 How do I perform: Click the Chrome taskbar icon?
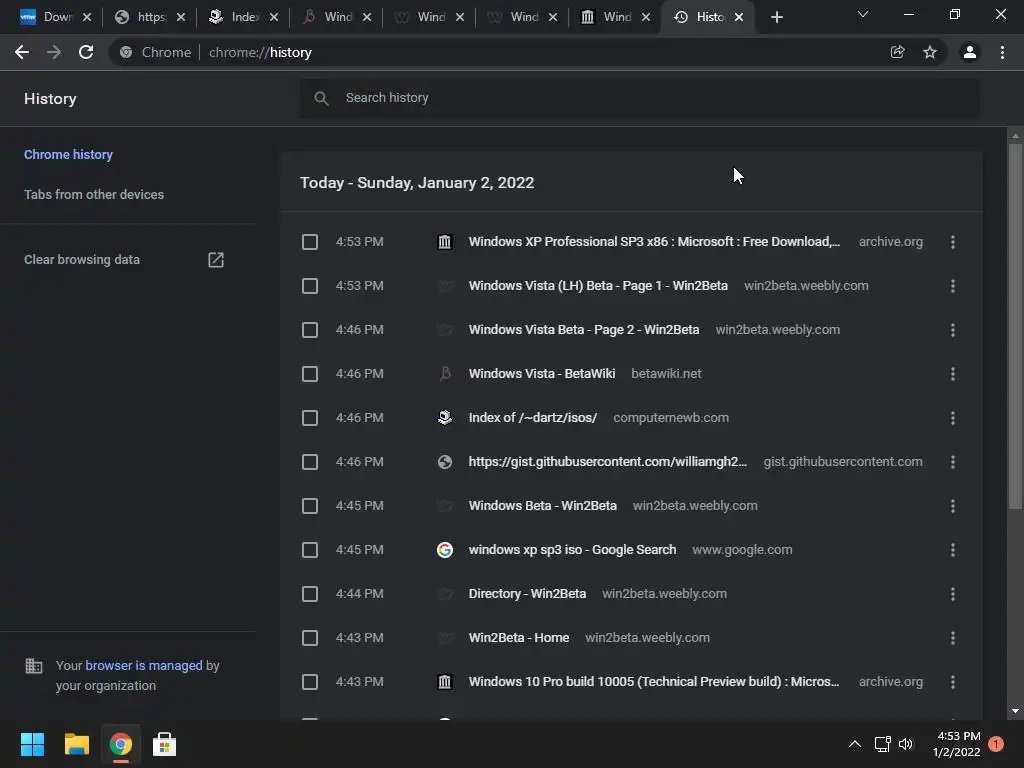[120, 744]
